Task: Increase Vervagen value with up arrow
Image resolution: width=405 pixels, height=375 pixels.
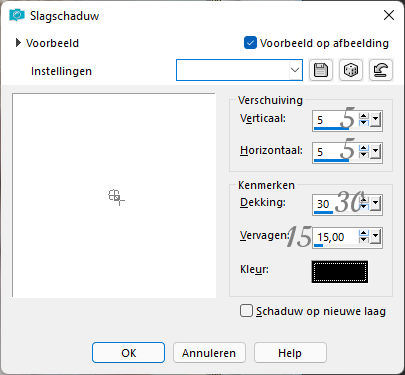Action: point(364,233)
